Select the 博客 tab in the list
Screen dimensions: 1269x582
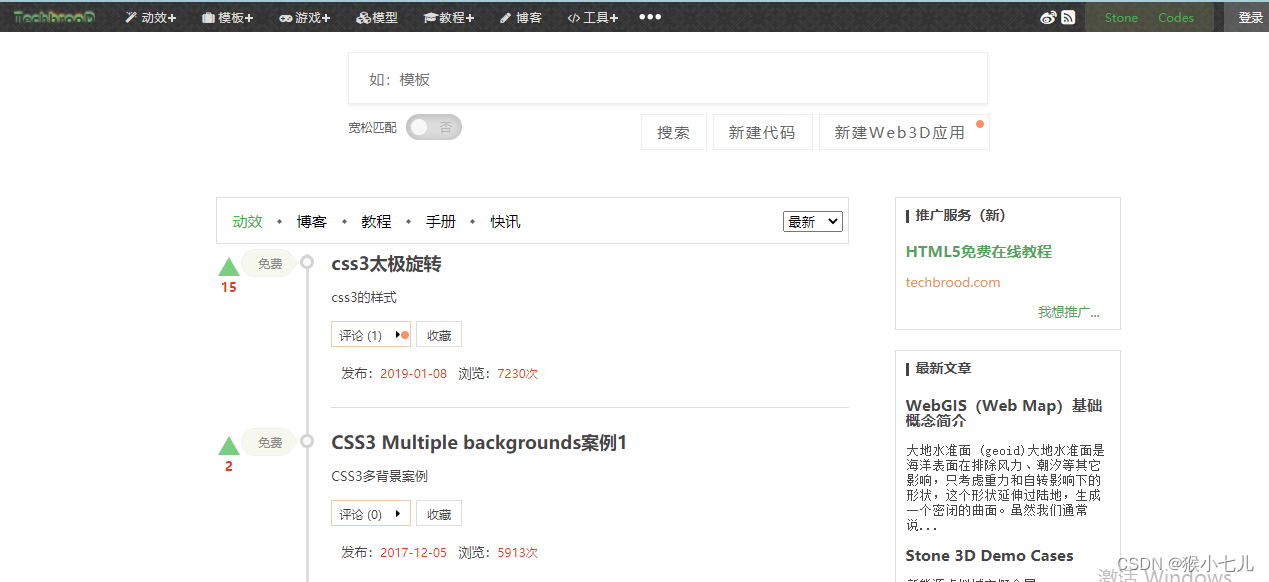[312, 221]
